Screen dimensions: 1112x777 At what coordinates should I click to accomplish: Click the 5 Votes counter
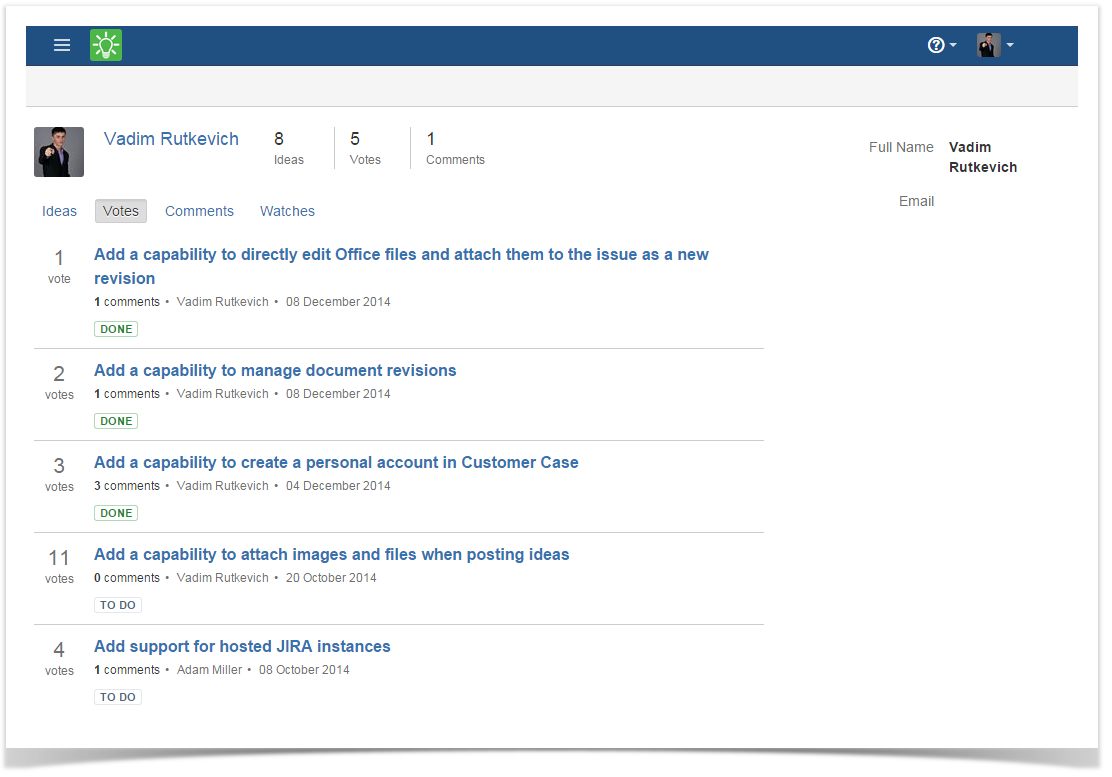[x=365, y=148]
